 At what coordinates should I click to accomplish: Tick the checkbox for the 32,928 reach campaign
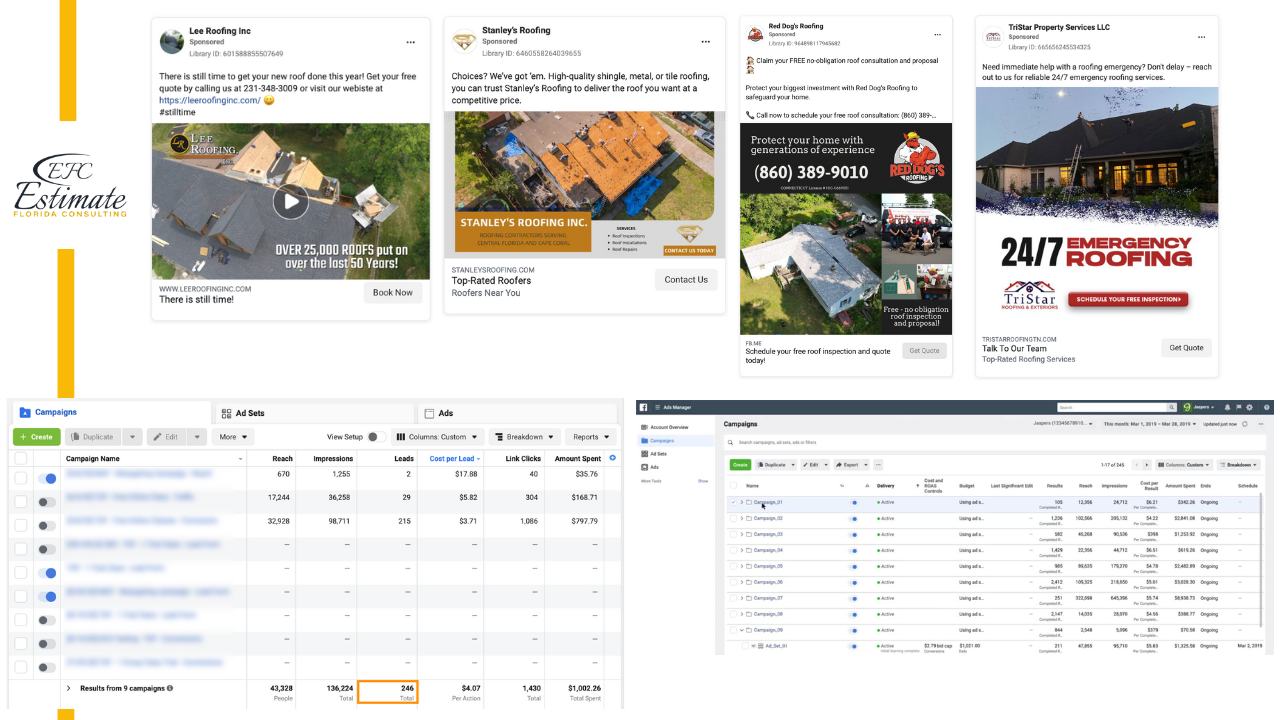point(20,526)
